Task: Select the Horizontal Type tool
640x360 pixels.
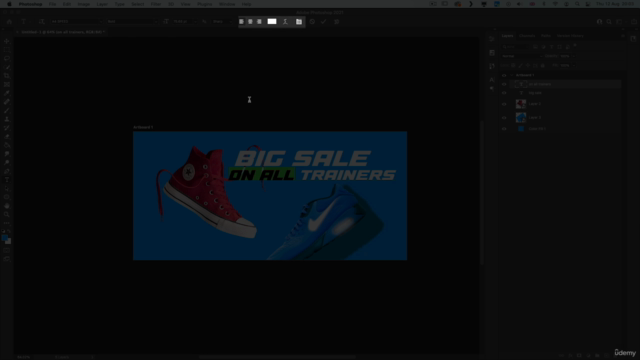Action: (x=7, y=180)
